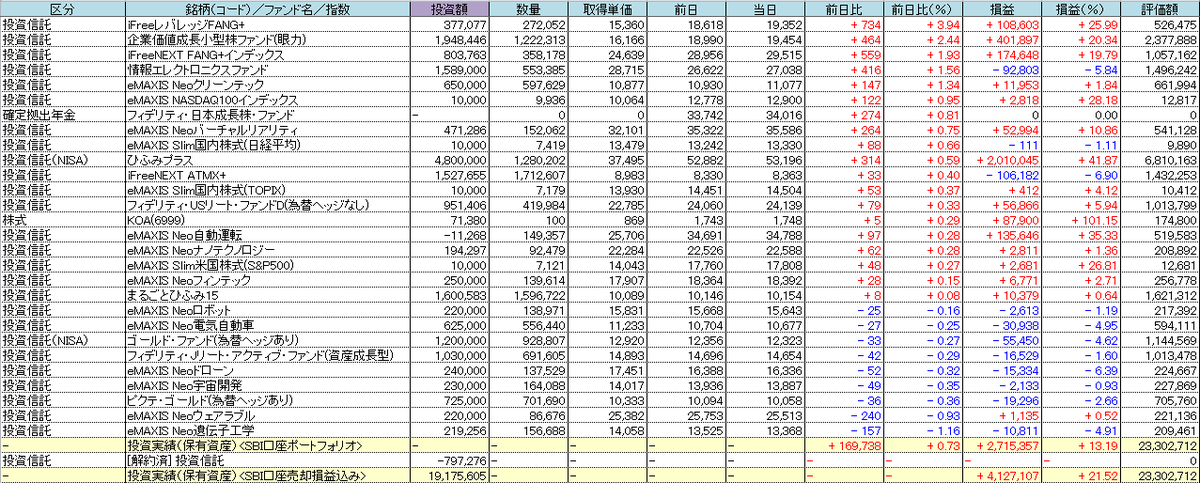Image resolution: width=1200 pixels, height=483 pixels.
Task: Select the フィデリティ・Jリート・アクティブ・ファンド name cell
Action: click(268, 356)
